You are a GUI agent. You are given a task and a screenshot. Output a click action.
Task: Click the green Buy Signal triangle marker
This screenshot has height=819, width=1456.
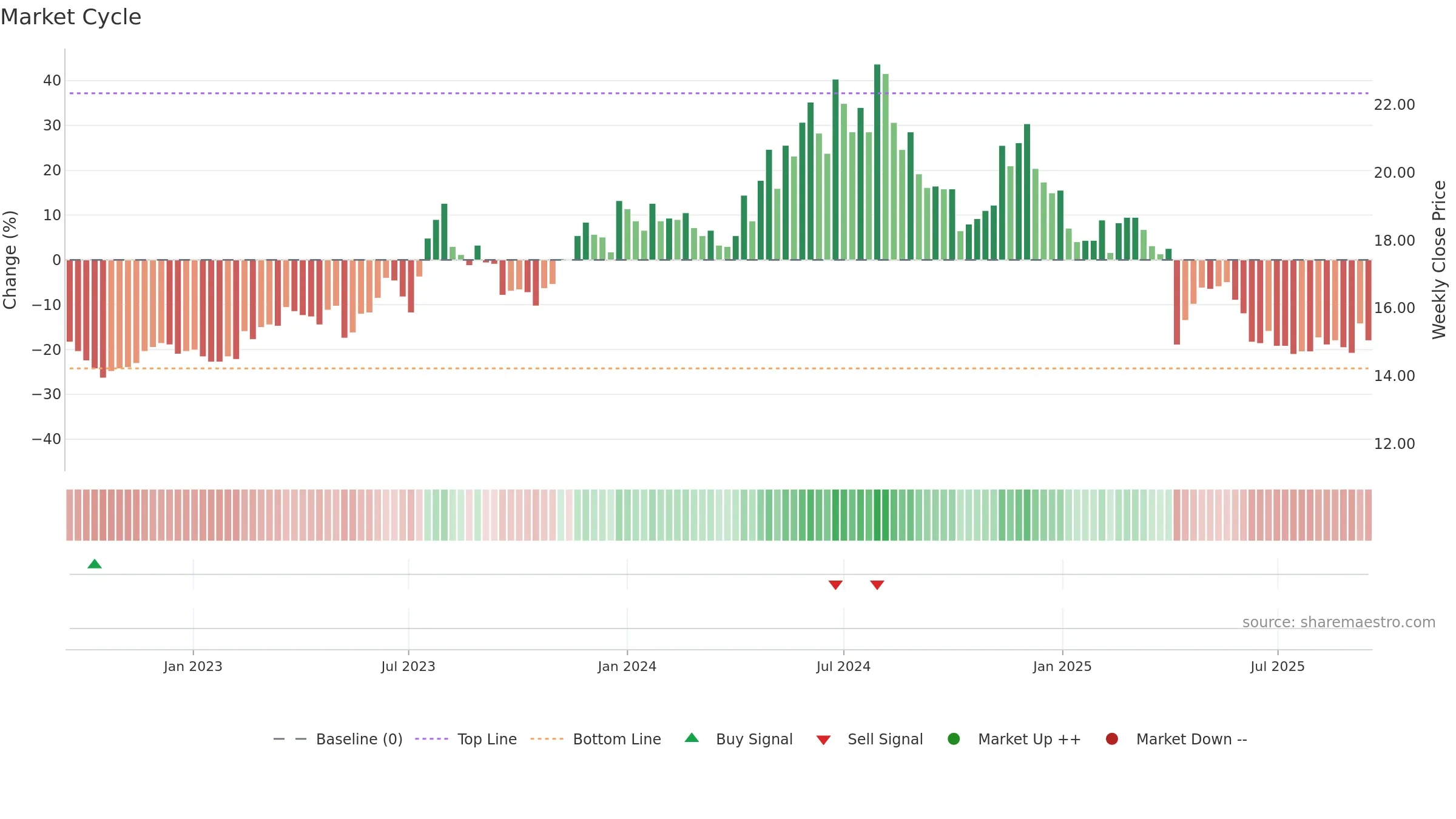tap(95, 564)
